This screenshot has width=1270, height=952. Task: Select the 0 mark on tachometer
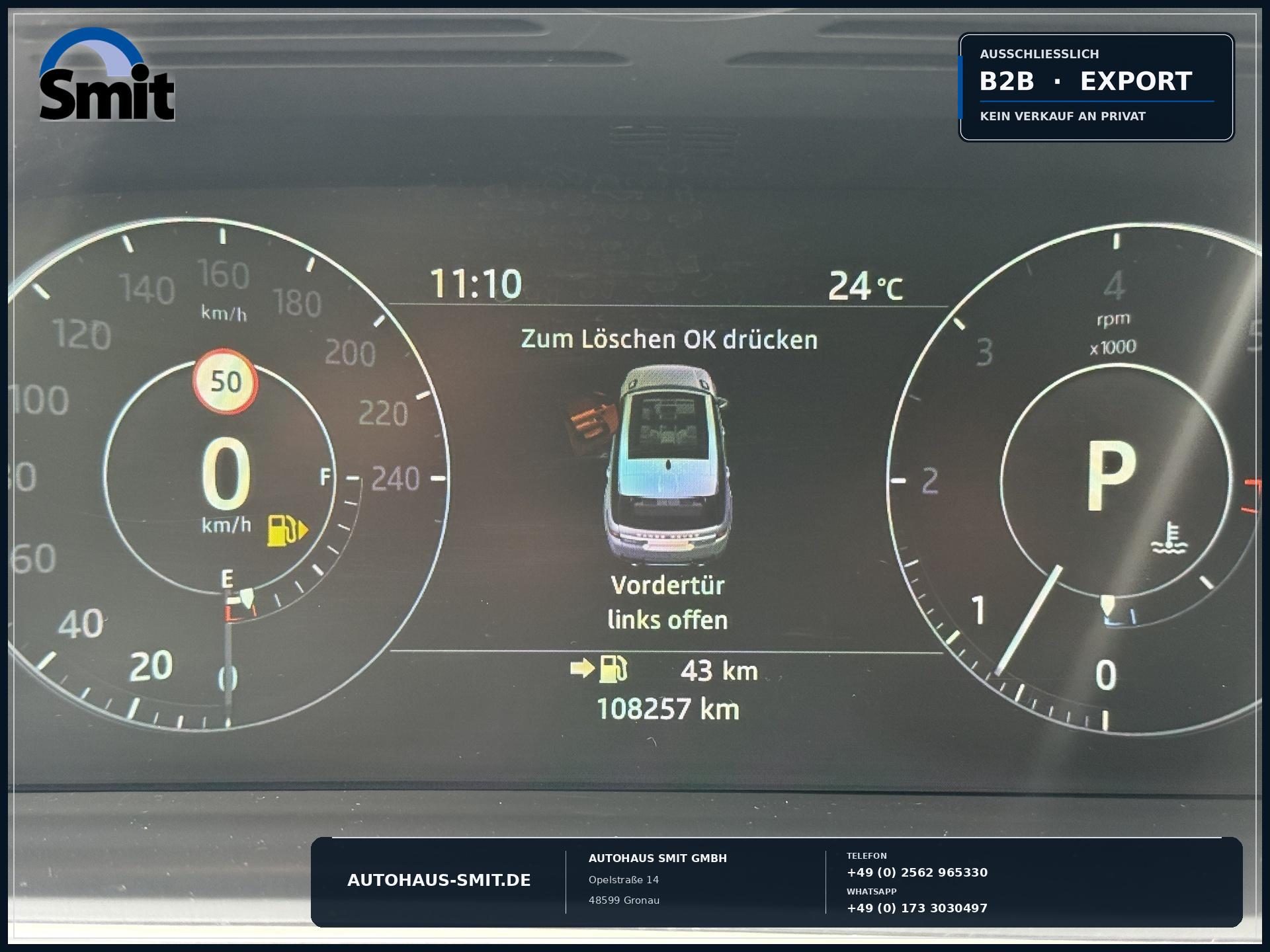pos(1105,676)
